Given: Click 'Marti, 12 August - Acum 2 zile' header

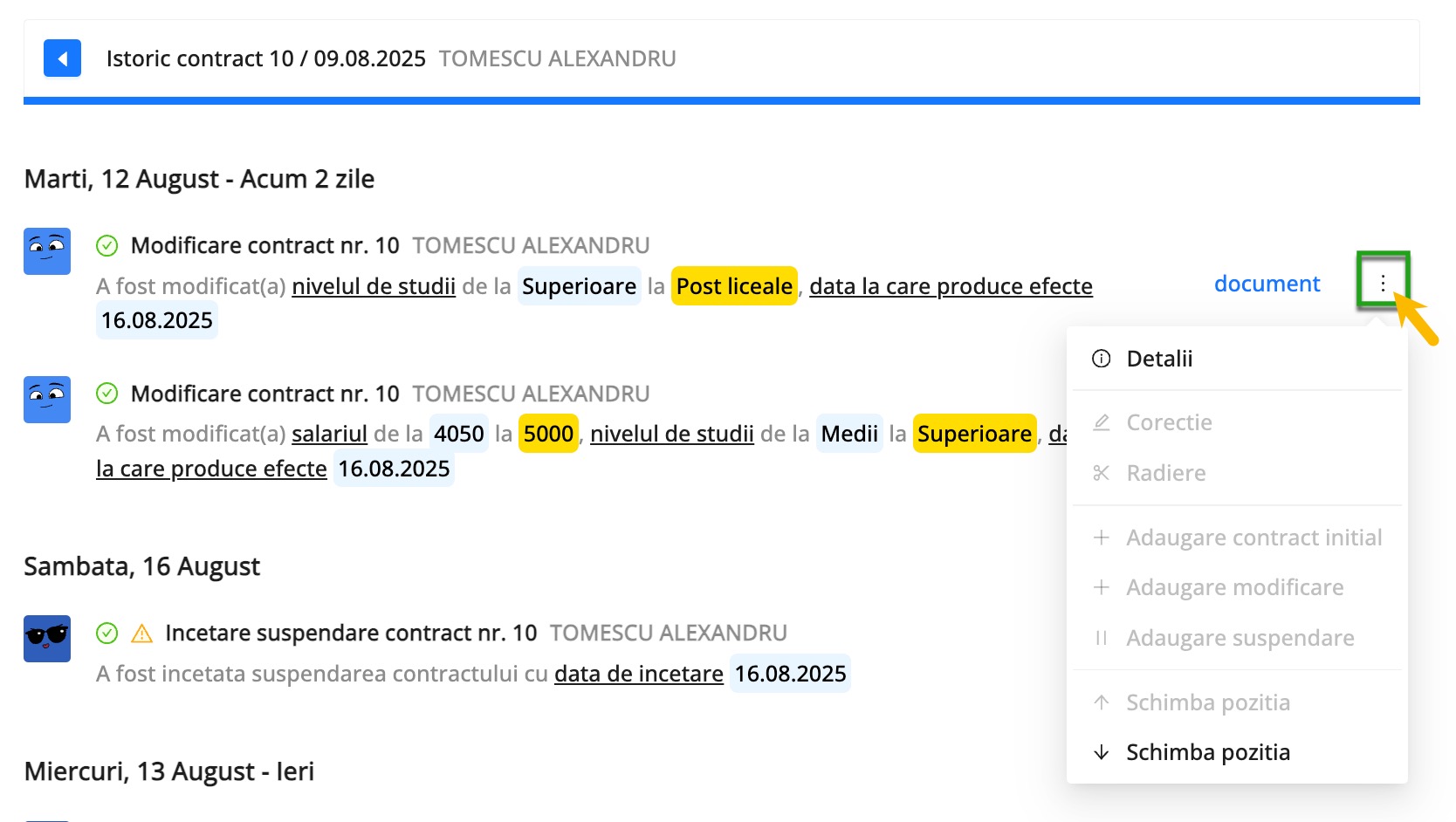Looking at the screenshot, I should pos(199,179).
